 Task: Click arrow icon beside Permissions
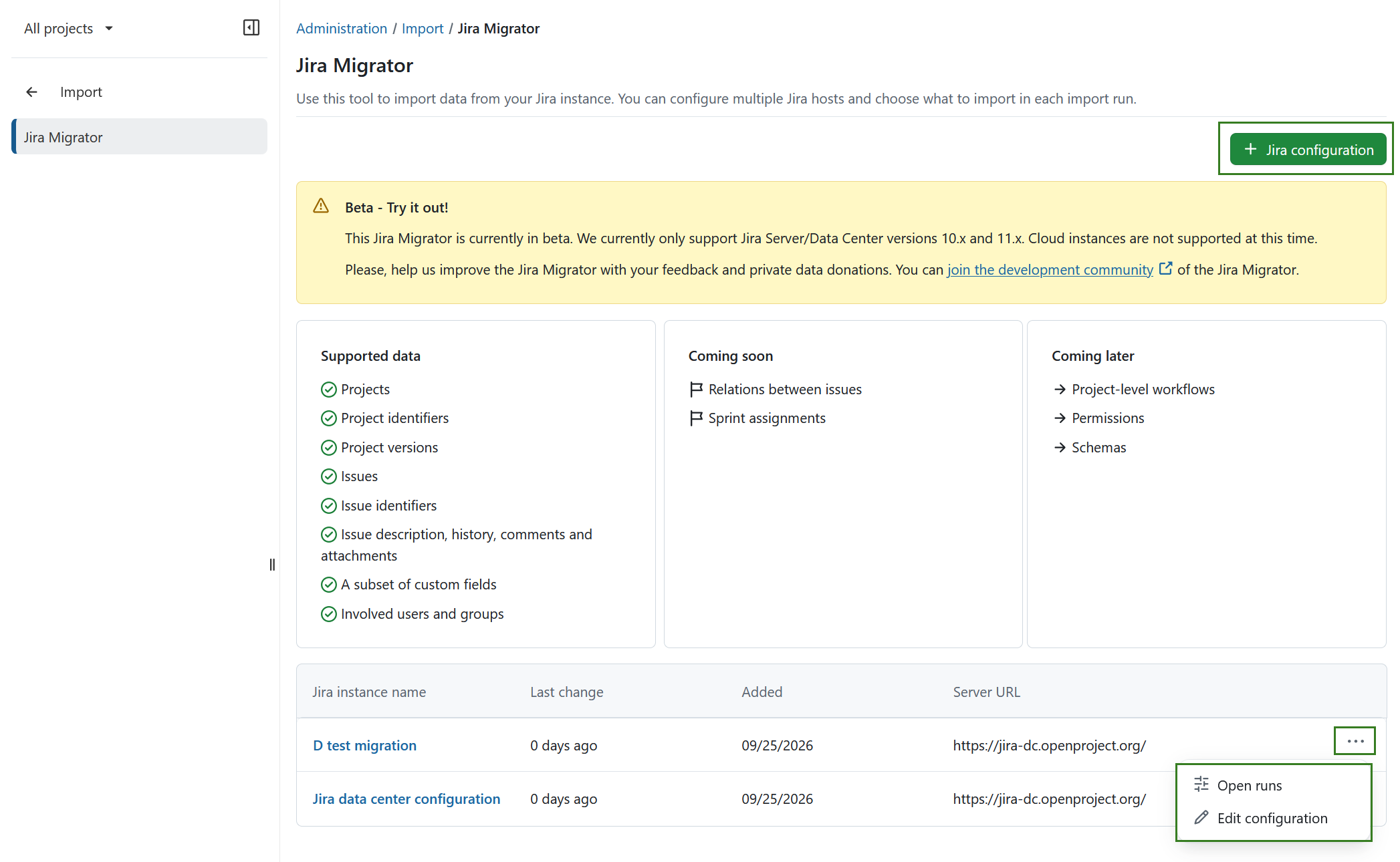point(1060,418)
